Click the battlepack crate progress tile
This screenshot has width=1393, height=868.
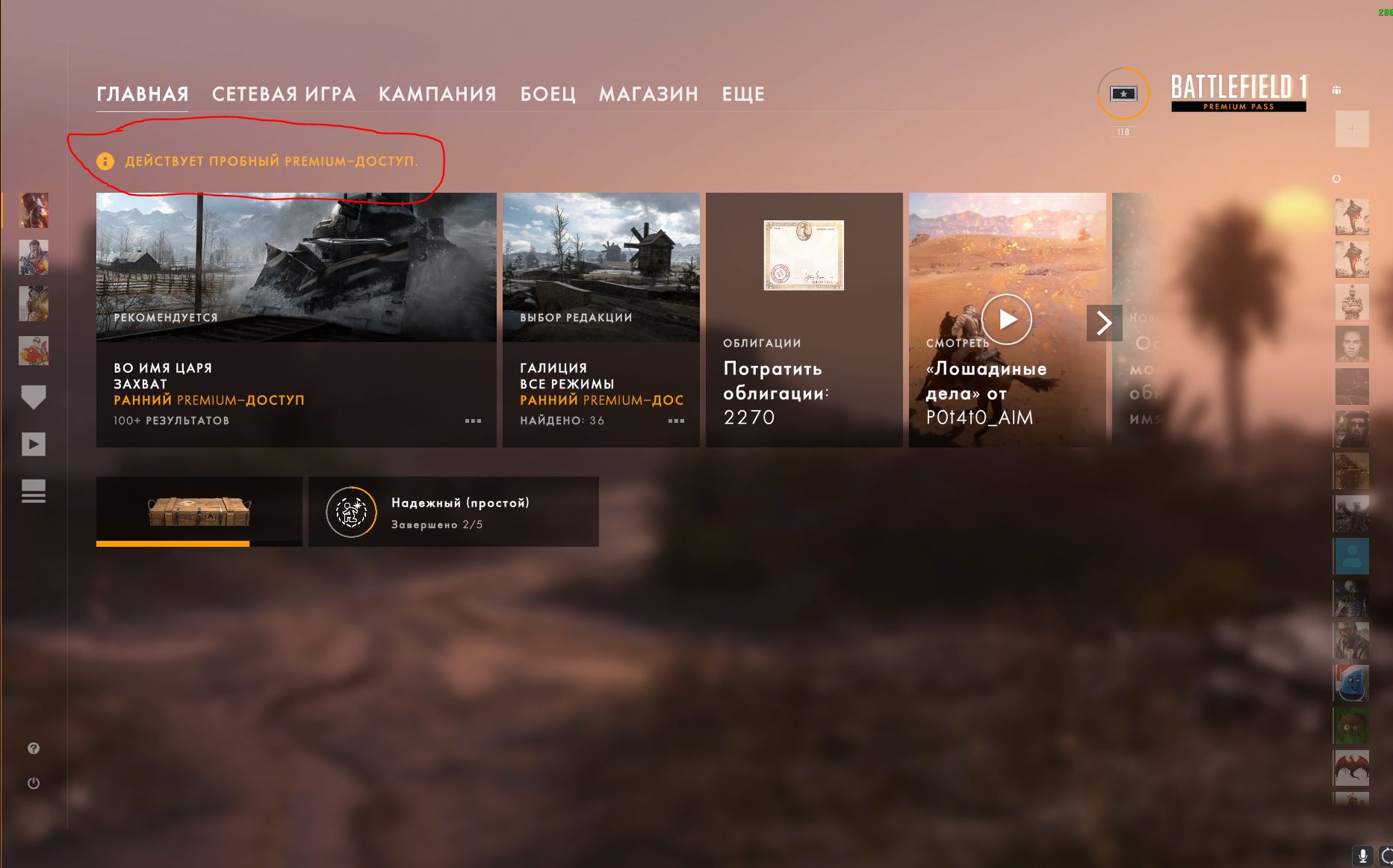point(199,512)
